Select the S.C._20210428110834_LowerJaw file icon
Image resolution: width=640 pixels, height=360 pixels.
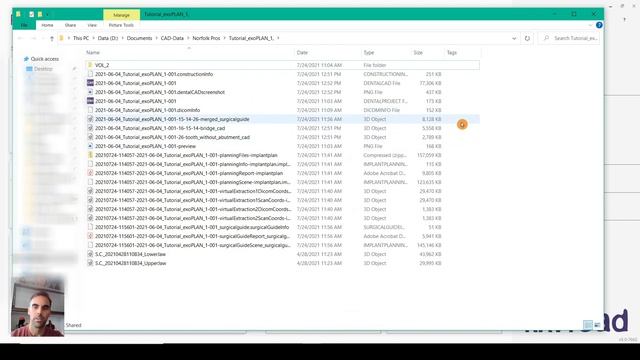point(90,254)
